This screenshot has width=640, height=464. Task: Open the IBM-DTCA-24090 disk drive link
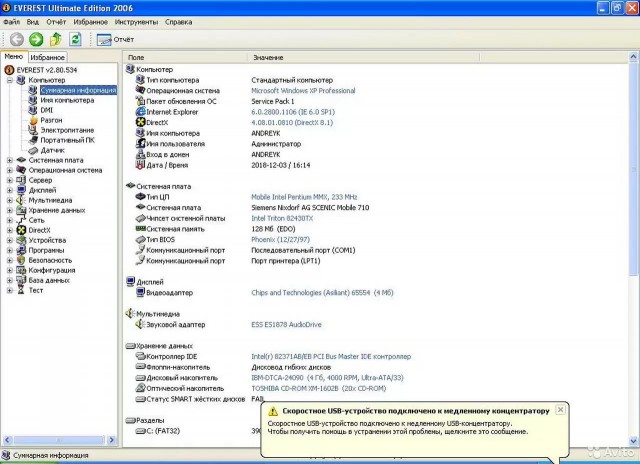[x=327, y=378]
